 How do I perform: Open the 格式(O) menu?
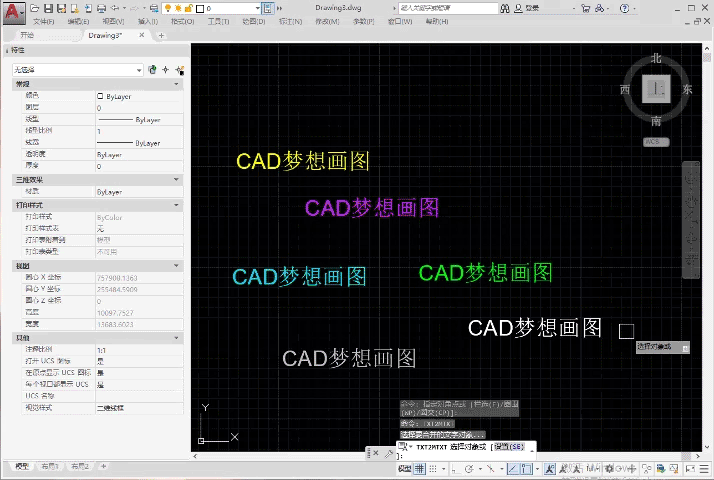tap(183, 21)
